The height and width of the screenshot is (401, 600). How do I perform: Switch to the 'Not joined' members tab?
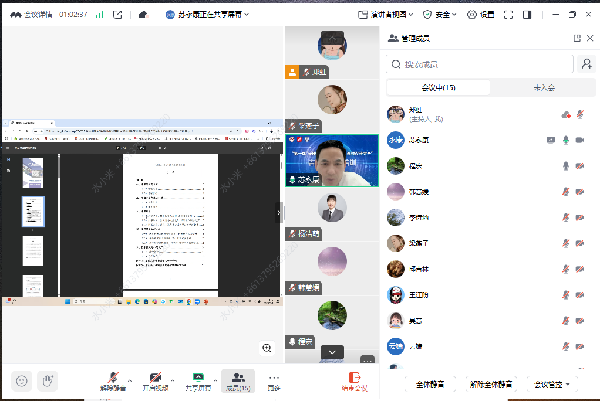coord(544,88)
